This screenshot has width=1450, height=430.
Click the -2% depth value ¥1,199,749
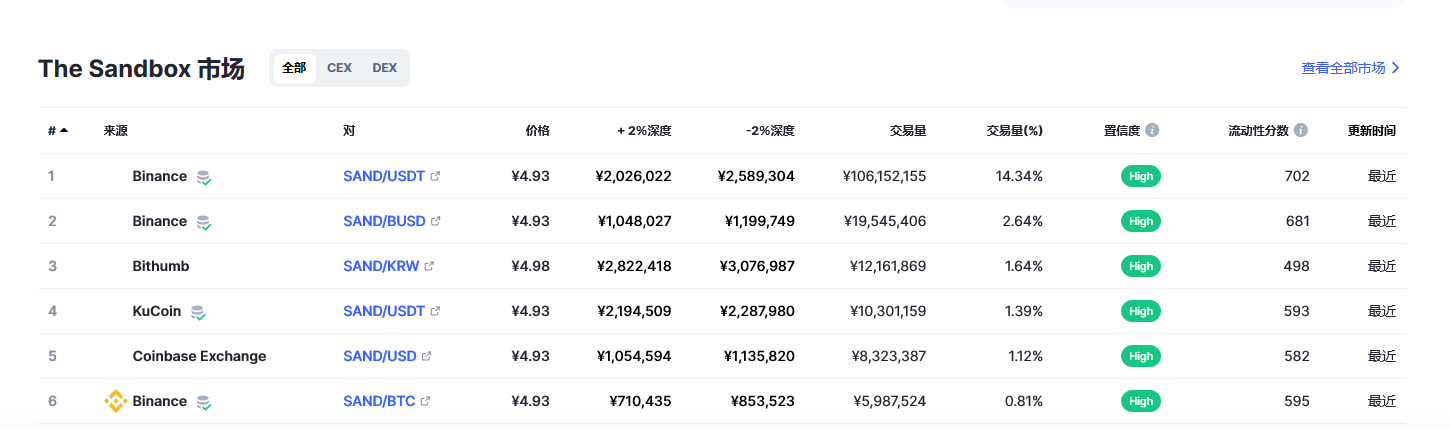pyautogui.click(x=759, y=221)
